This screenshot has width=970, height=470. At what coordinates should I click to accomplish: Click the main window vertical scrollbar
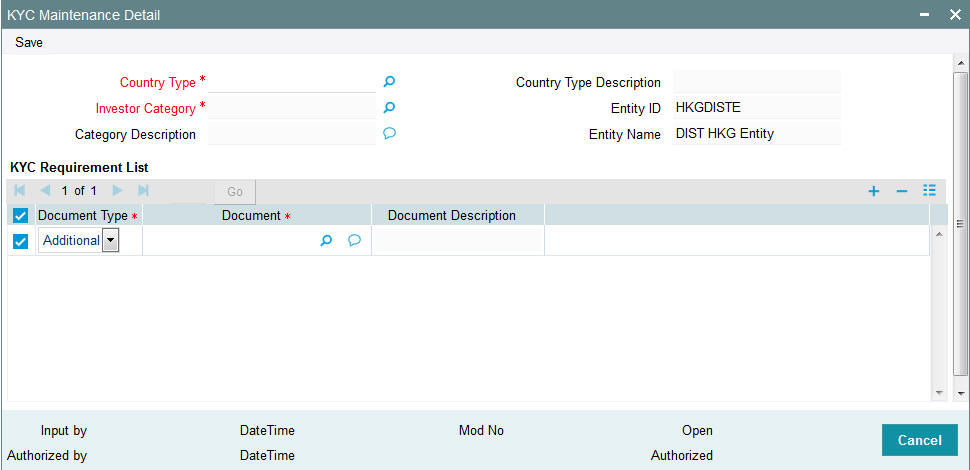click(961, 223)
